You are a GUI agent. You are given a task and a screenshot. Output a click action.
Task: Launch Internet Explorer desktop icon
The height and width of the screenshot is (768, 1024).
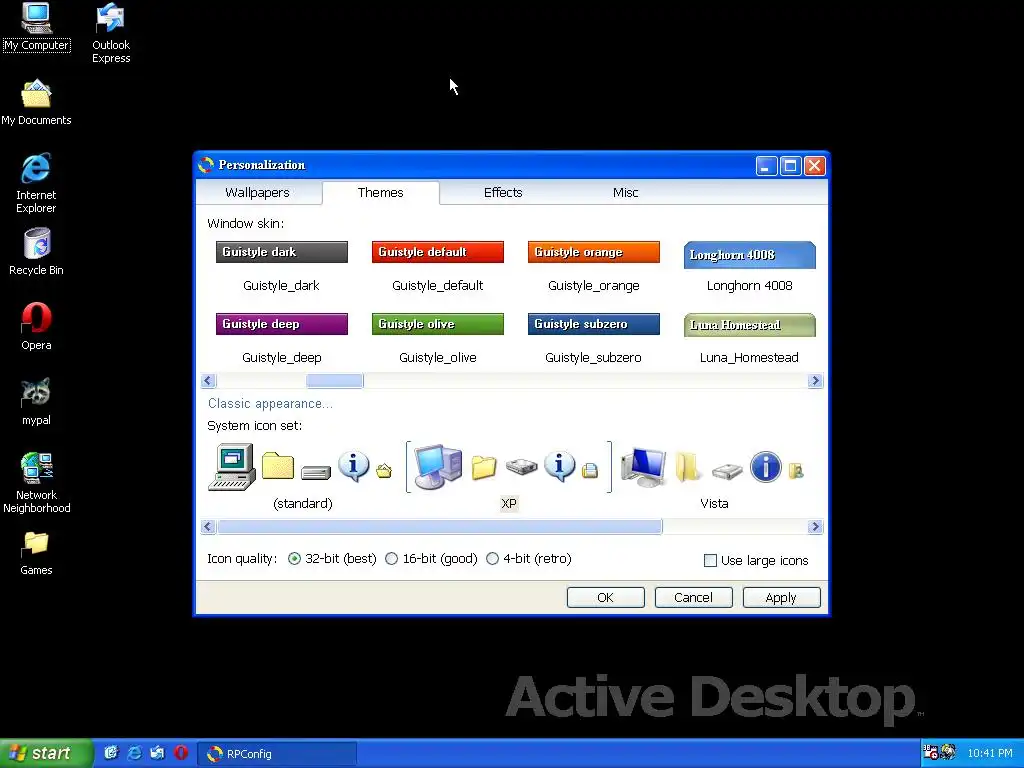point(36,184)
